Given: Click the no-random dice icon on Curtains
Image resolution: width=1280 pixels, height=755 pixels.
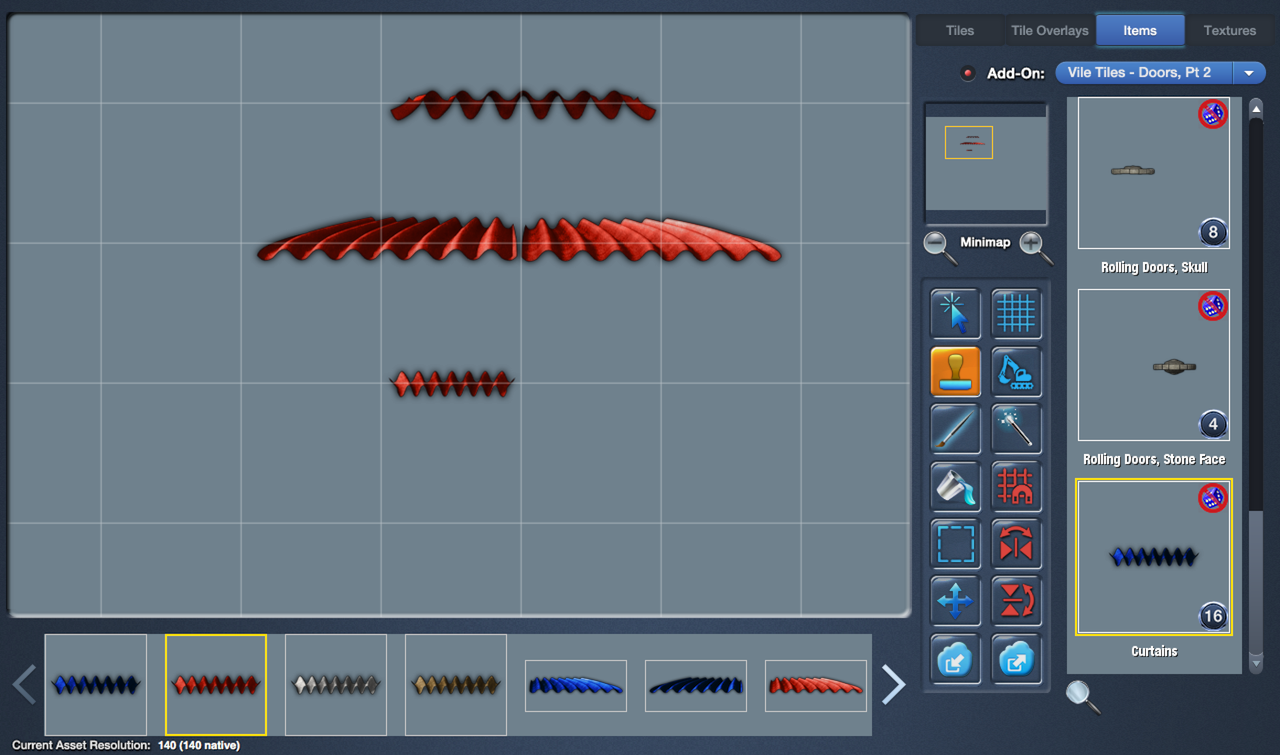Looking at the screenshot, I should point(1213,497).
